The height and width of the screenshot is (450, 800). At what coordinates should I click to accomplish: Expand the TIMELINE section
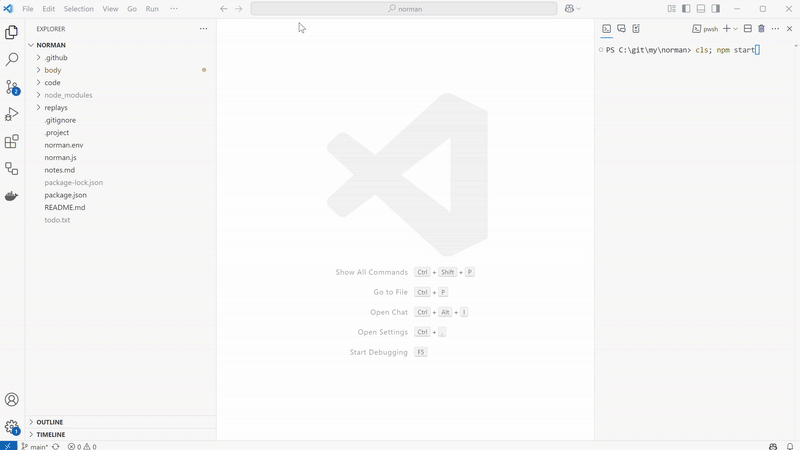pyautogui.click(x=120, y=434)
